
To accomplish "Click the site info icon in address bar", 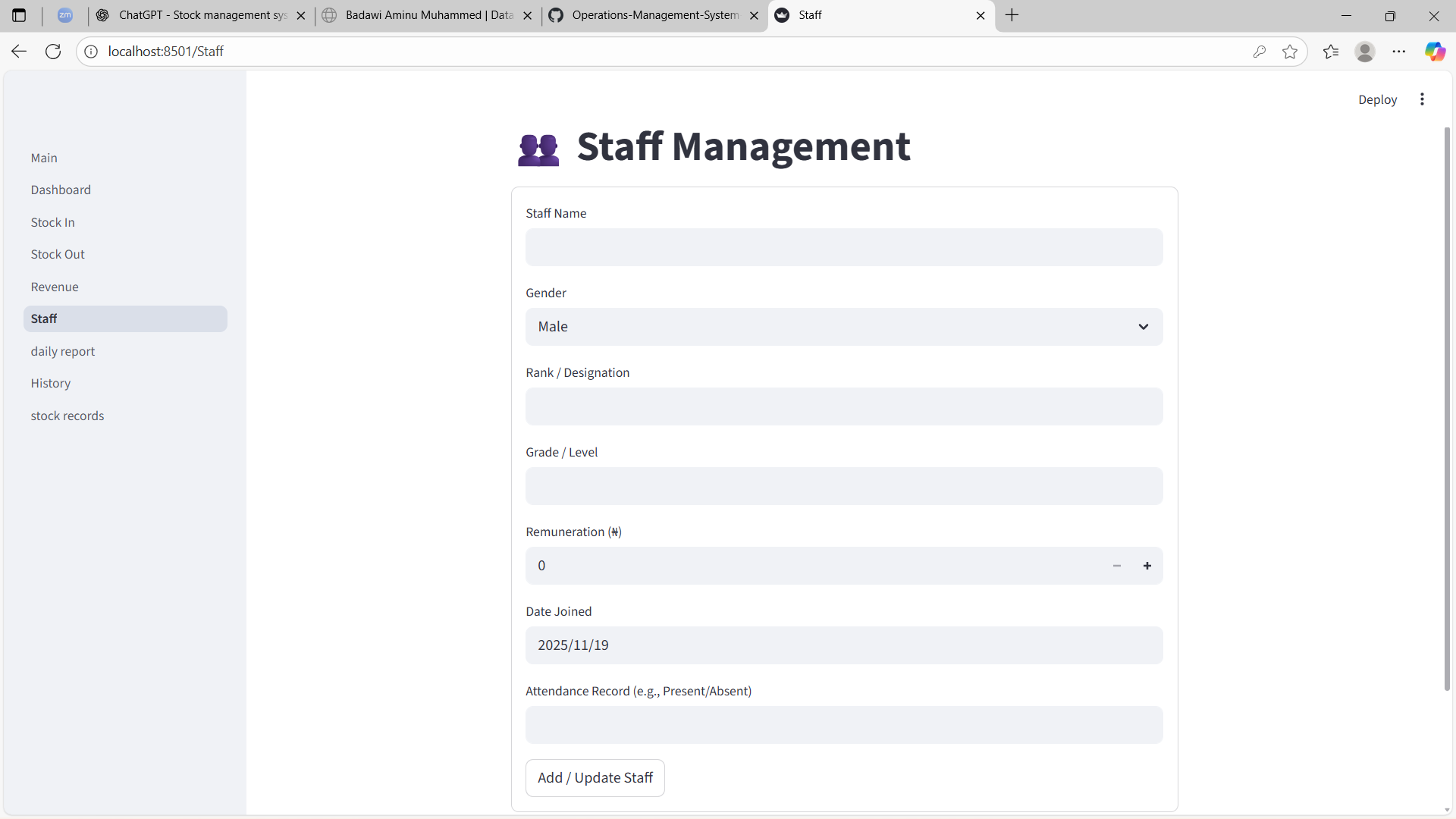I will click(x=90, y=51).
